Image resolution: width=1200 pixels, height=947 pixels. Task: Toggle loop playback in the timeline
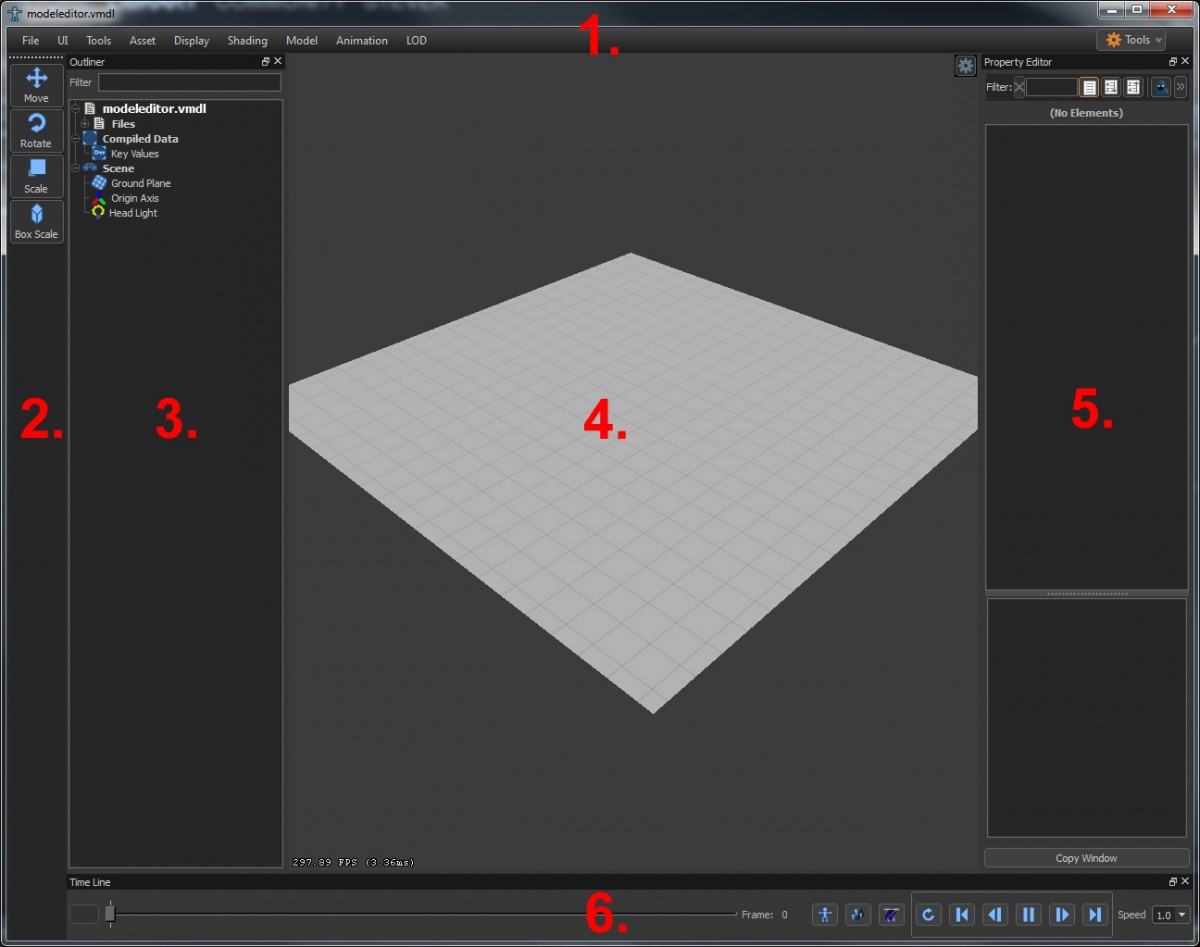pos(928,914)
